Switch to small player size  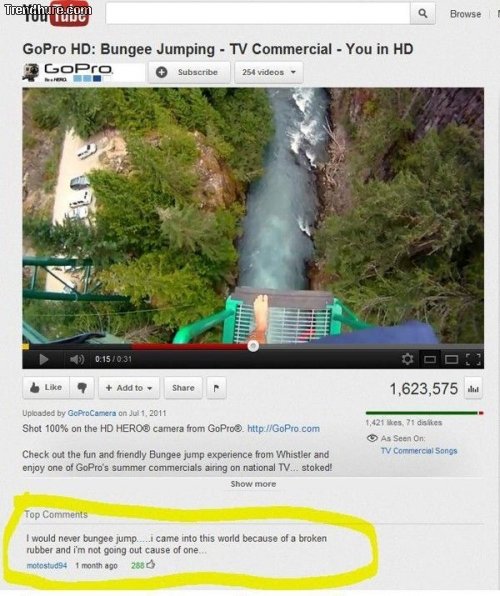(x=430, y=359)
